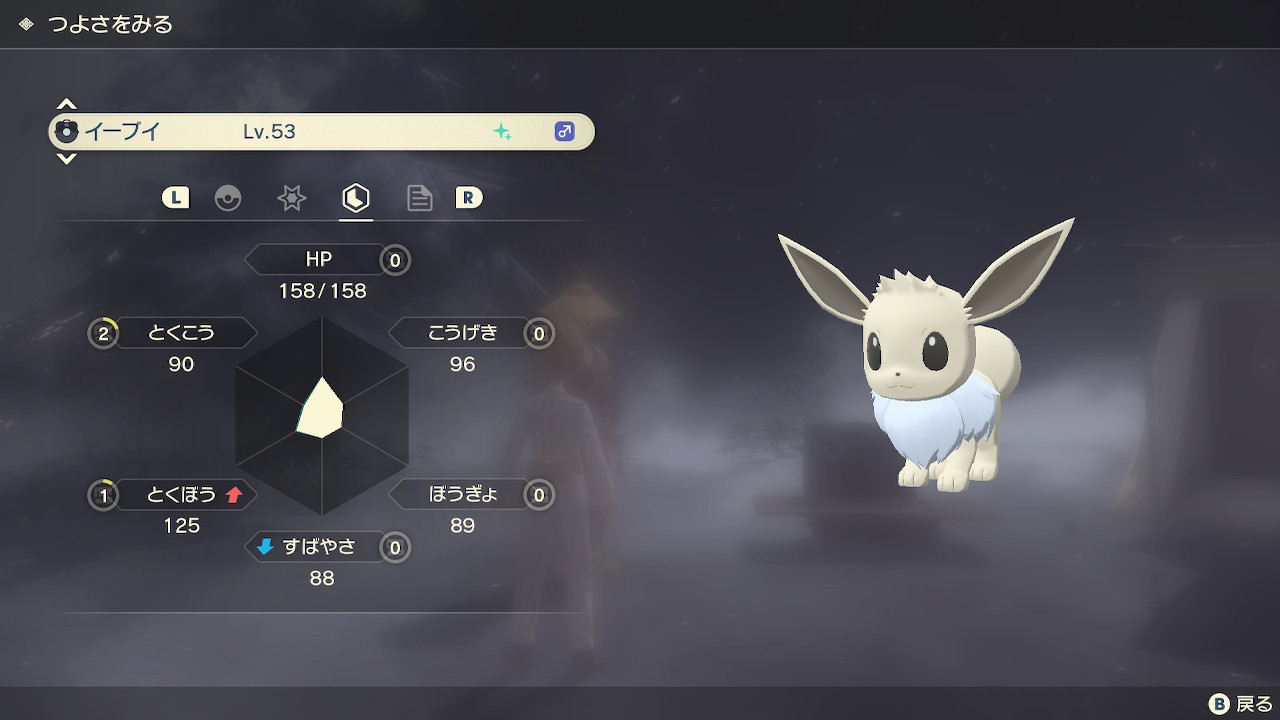Click the L shoulder button icon
1280x720 pixels.
175,198
